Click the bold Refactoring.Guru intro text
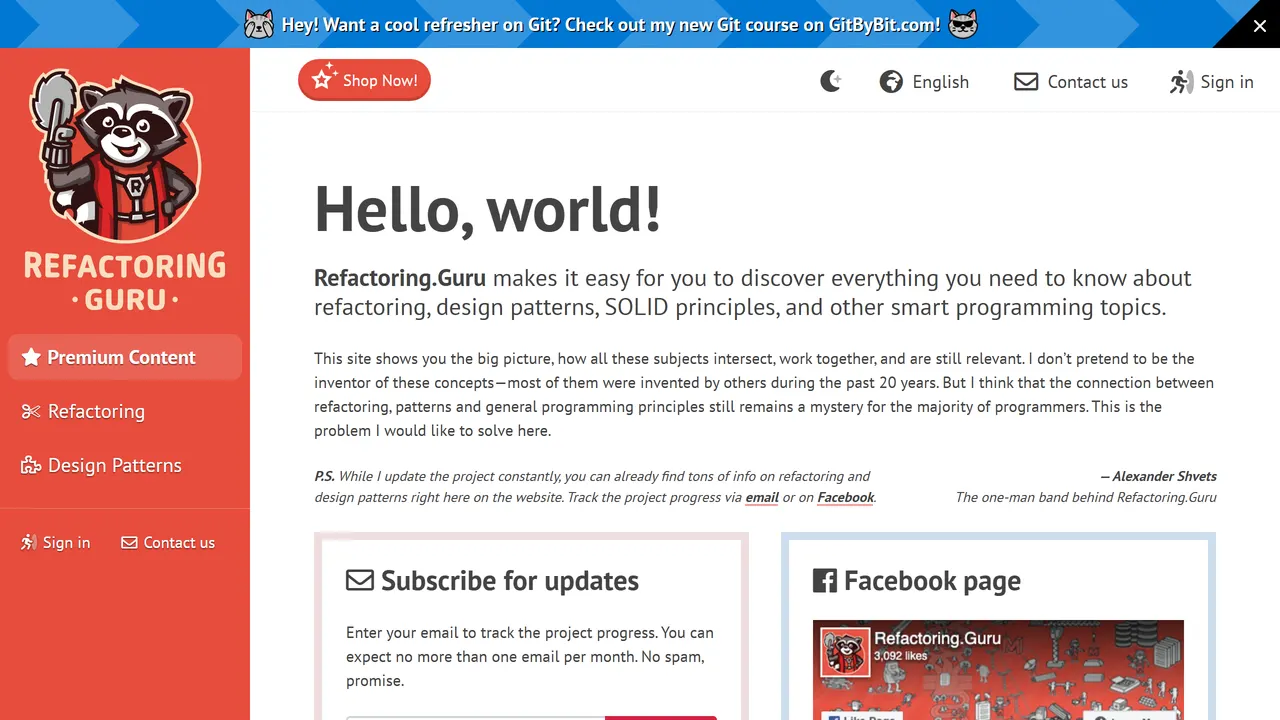1280x720 pixels. click(x=400, y=278)
